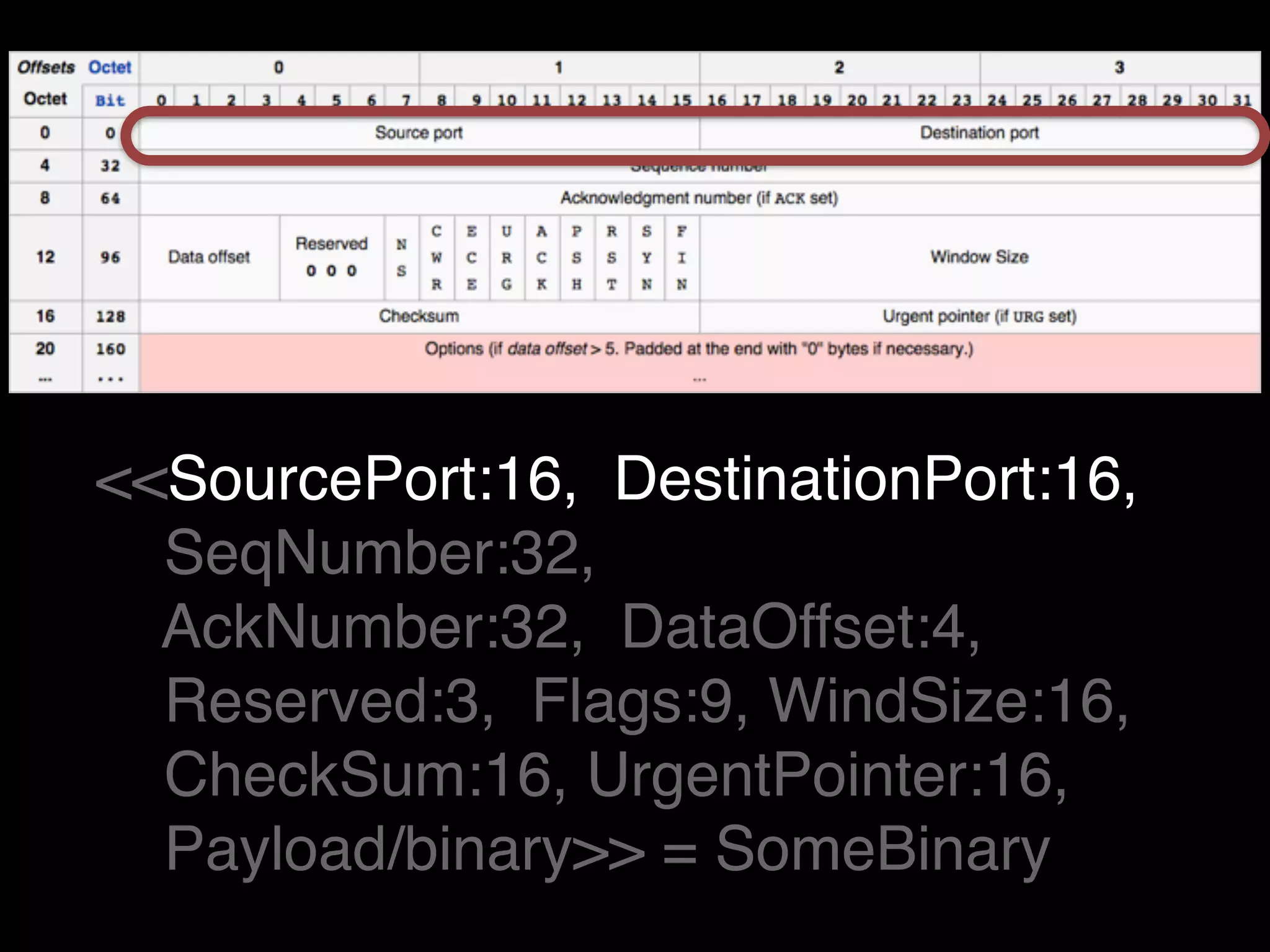Screen dimensions: 1270x952
Task: Click octet offset 12 row label
Action: coord(45,257)
